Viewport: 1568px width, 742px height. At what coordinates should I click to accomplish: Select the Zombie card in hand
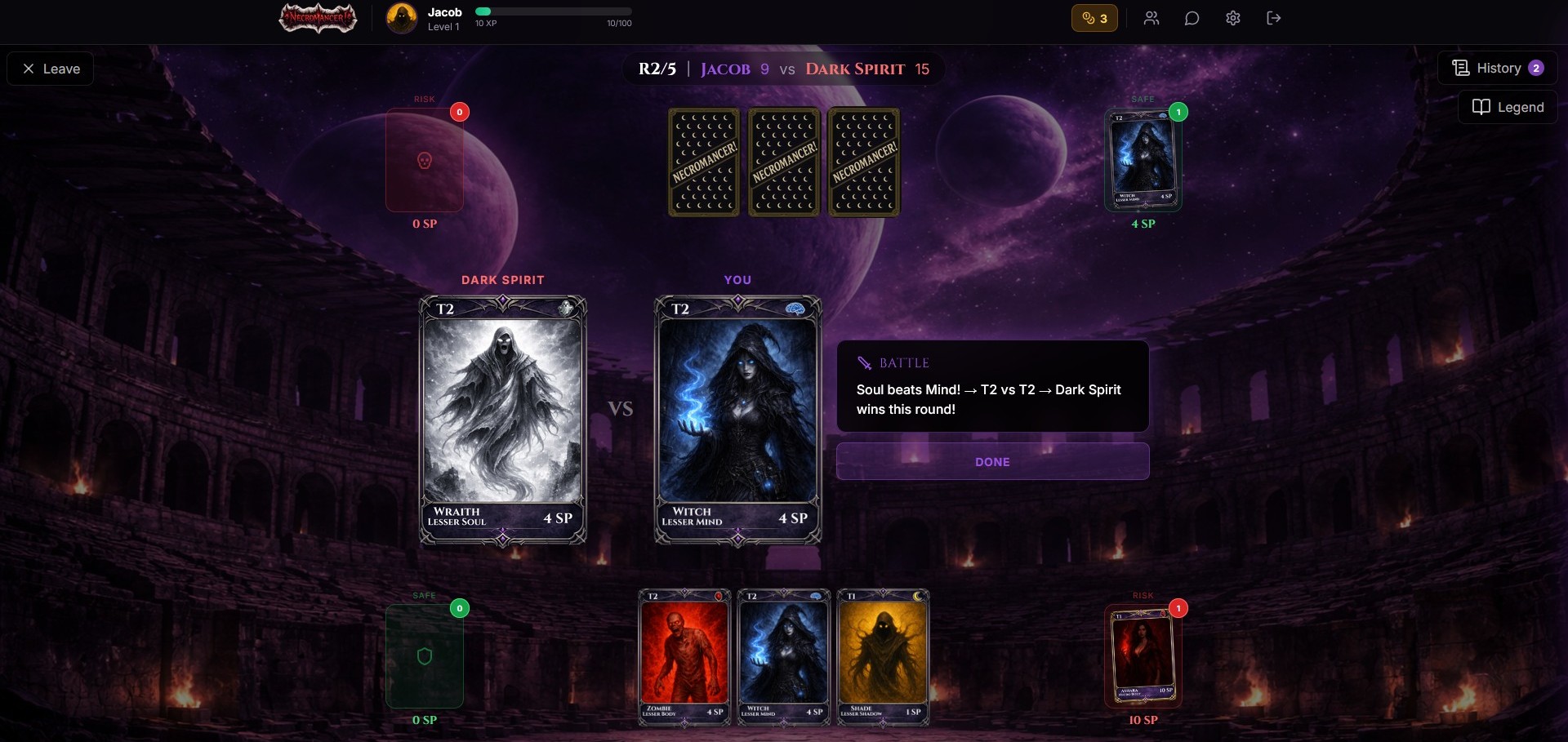[x=684, y=657]
